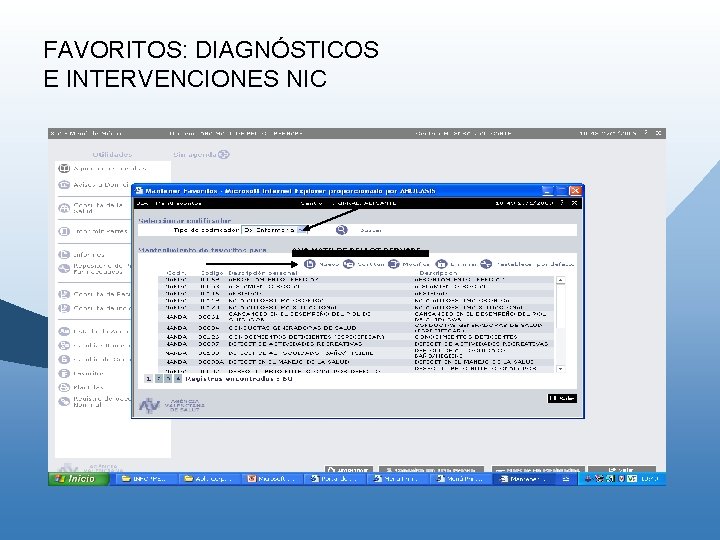720x540 pixels.
Task: Switch to first folder item in taskbar
Action: [x=145, y=479]
